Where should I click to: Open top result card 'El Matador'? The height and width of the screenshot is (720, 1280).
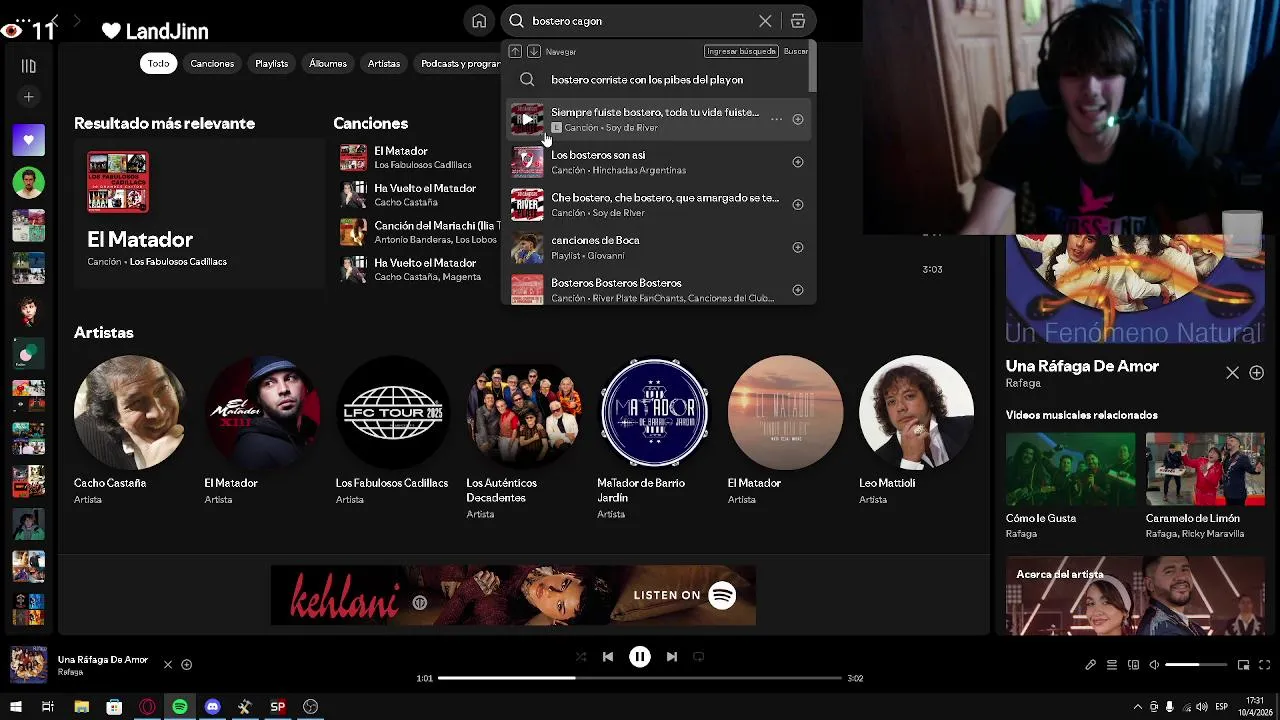coord(198,213)
